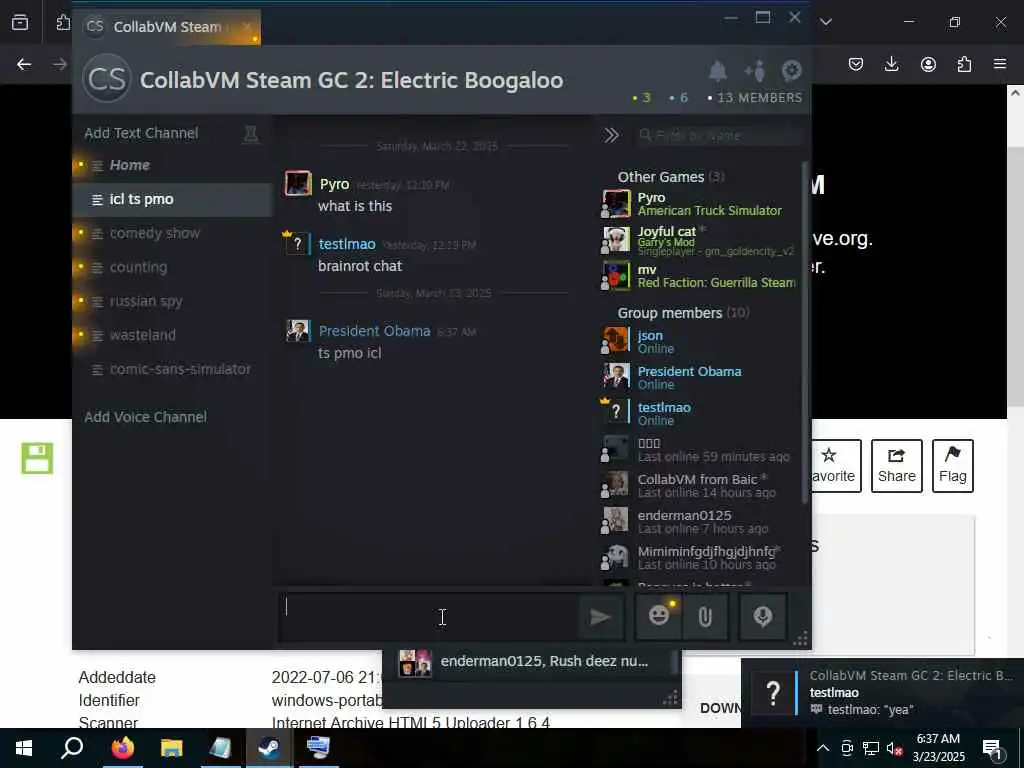Open notification bell in Steam group chat header
The width and height of the screenshot is (1024, 768).
pyautogui.click(x=718, y=71)
